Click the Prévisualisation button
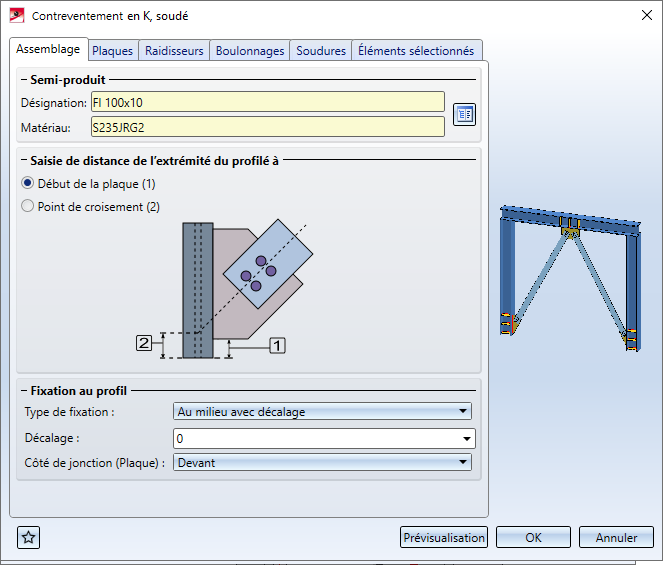 tap(444, 537)
